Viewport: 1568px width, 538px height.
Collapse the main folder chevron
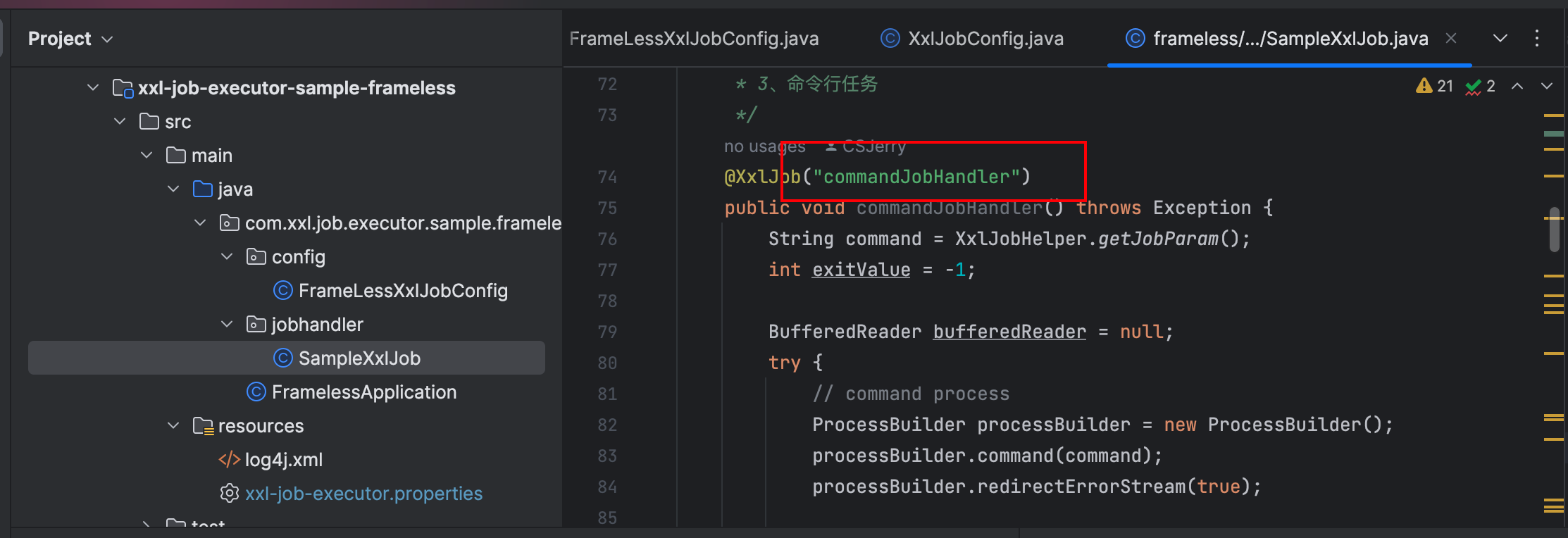coord(147,155)
